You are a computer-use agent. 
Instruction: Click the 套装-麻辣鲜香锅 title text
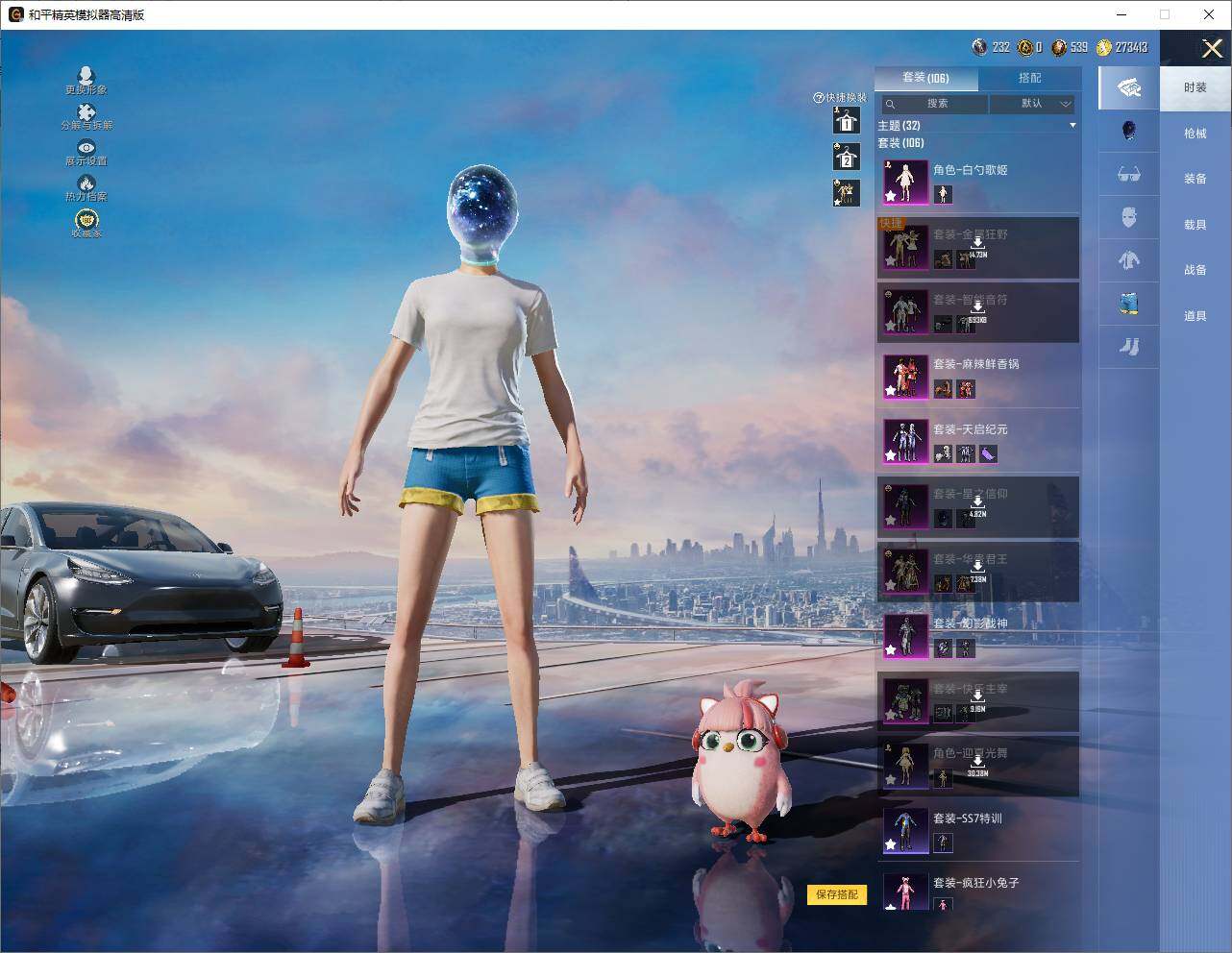click(x=976, y=364)
